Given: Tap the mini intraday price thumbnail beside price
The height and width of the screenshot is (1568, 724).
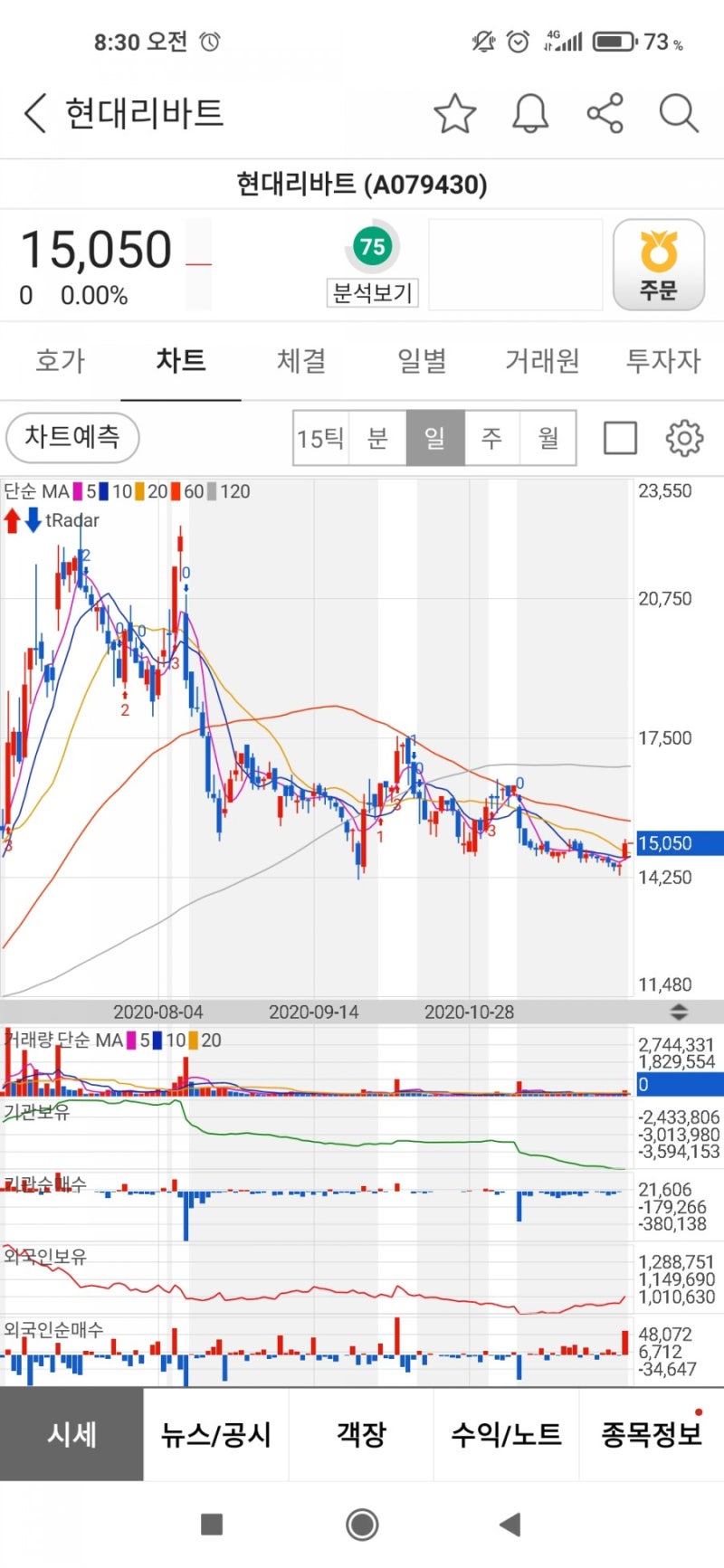Looking at the screenshot, I should click(x=199, y=264).
